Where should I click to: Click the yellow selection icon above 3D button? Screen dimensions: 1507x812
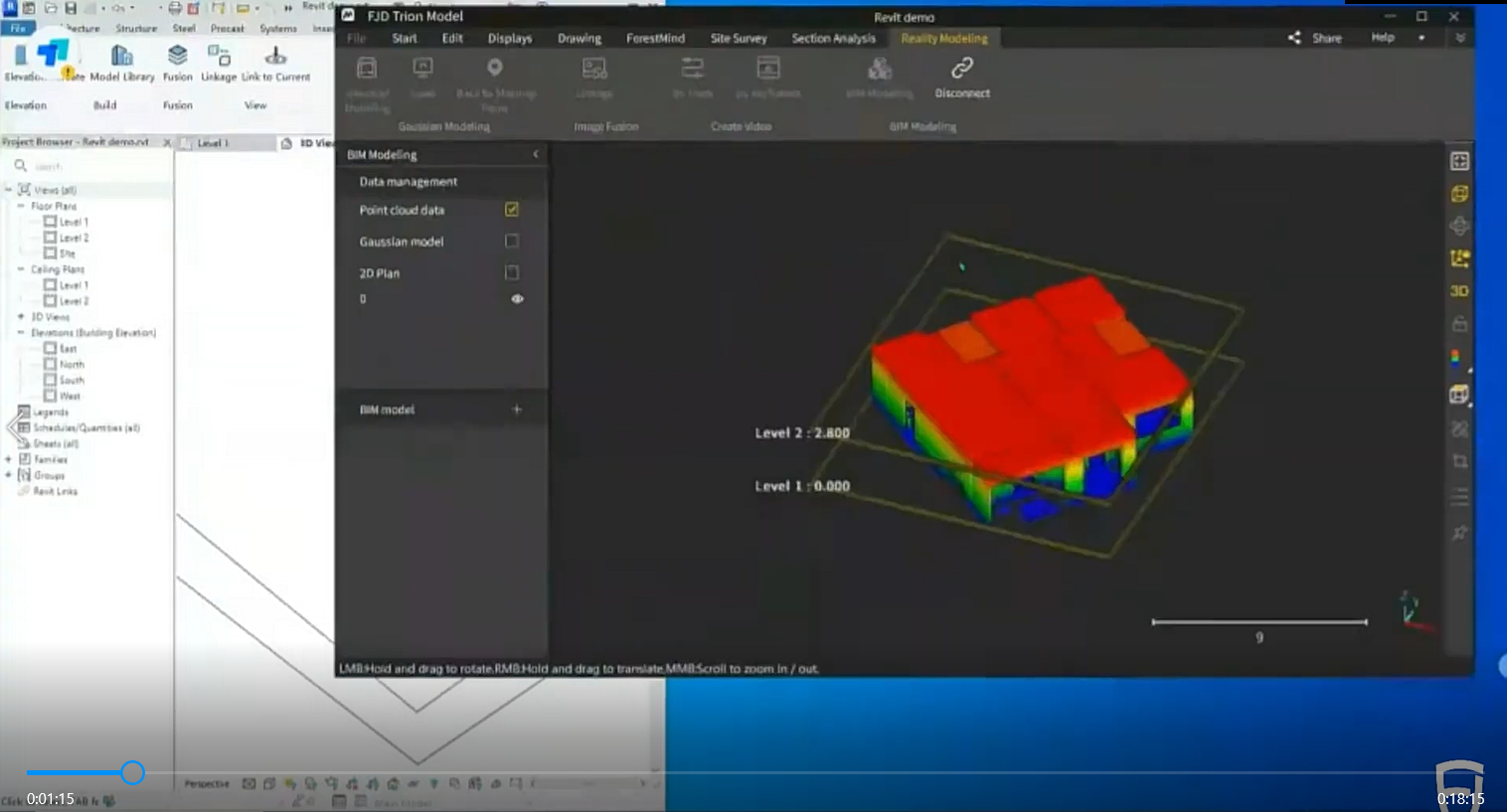coord(1459,258)
